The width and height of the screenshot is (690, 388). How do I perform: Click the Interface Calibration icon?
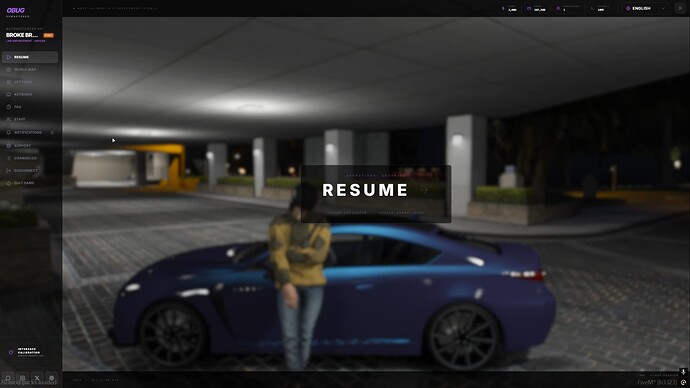coord(11,352)
